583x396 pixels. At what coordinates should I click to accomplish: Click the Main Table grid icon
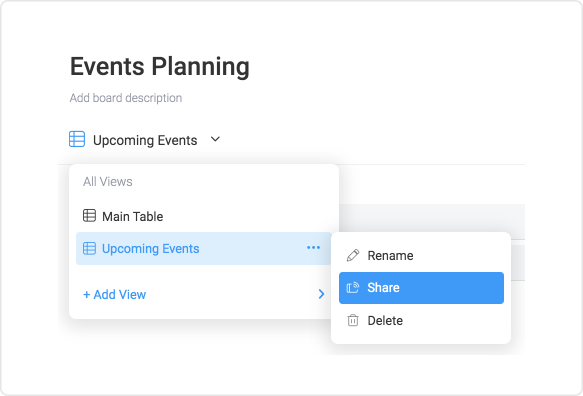[x=89, y=216]
